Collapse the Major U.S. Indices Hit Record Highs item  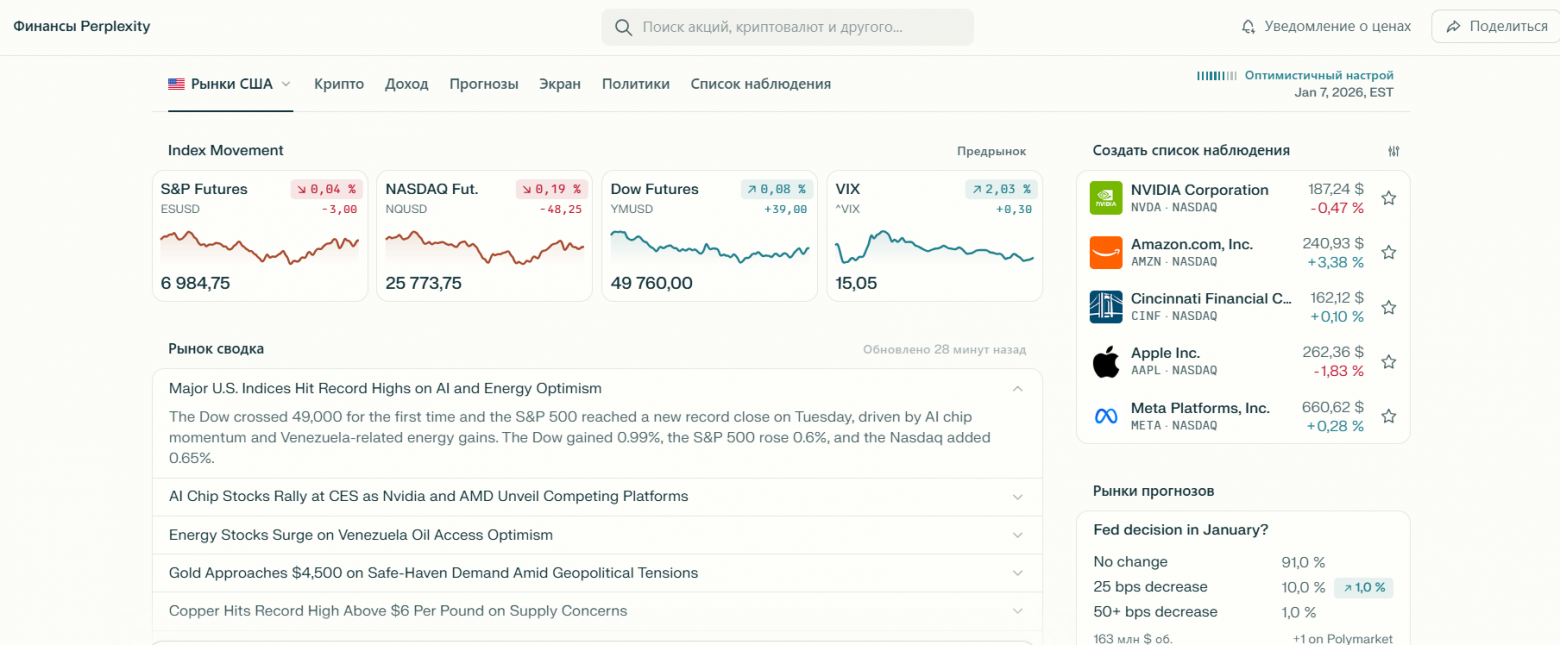[x=1017, y=388]
